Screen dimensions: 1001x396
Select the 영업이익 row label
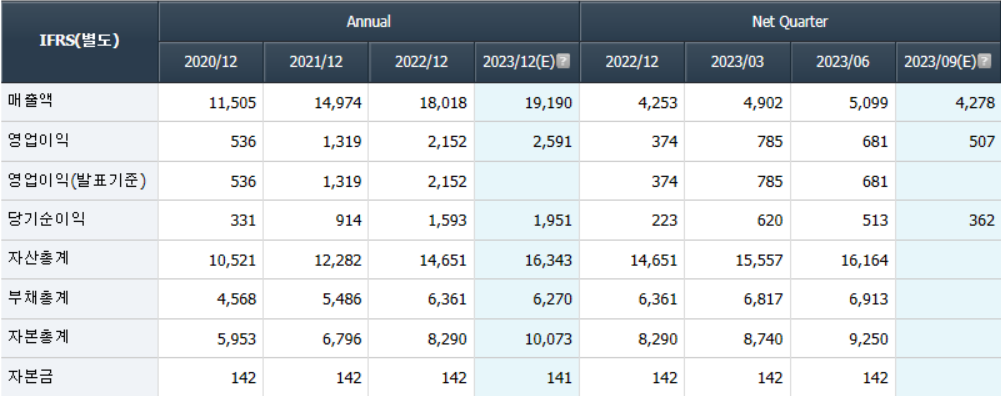coord(38,141)
